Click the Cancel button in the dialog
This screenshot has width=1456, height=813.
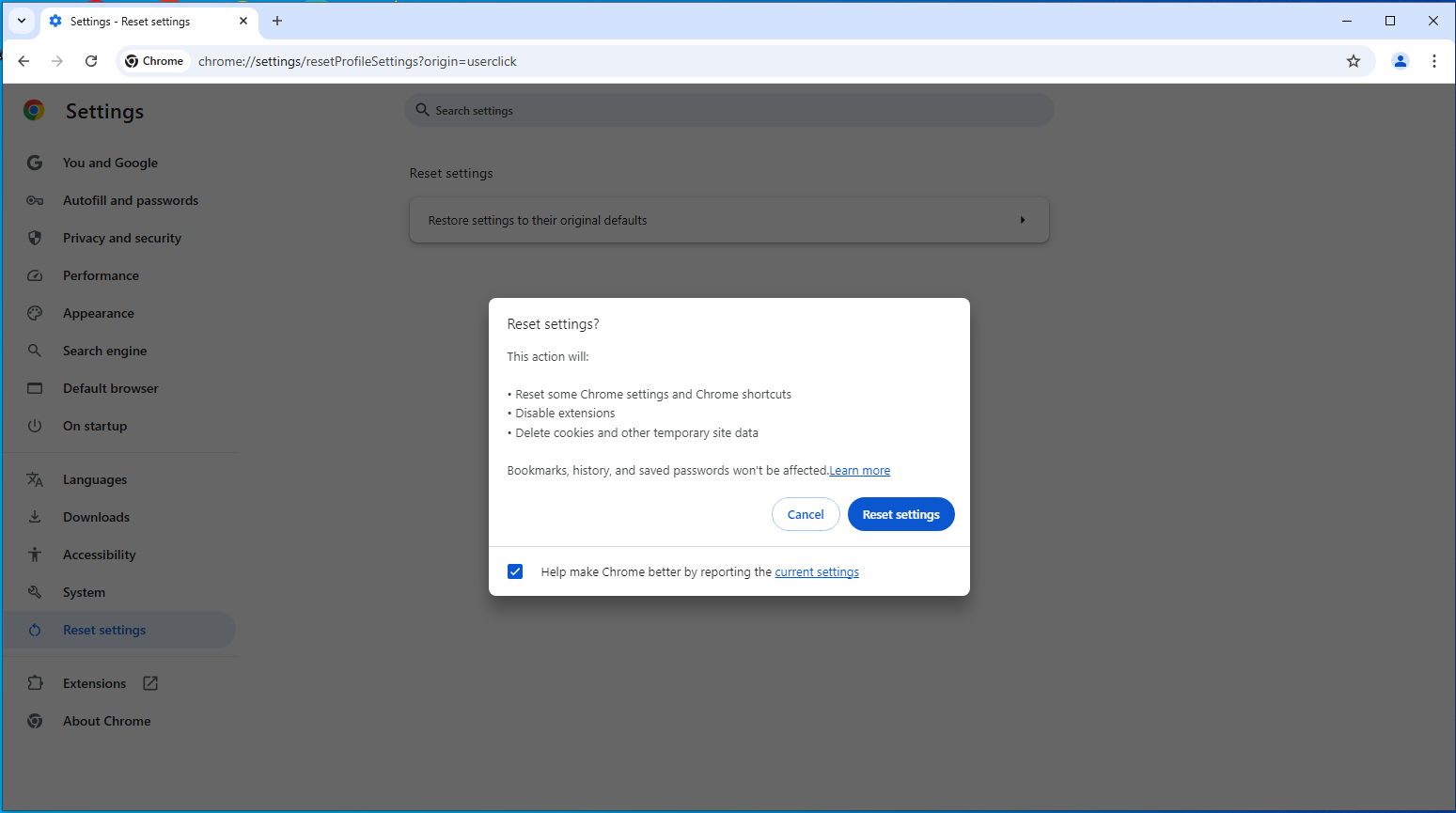tap(806, 514)
